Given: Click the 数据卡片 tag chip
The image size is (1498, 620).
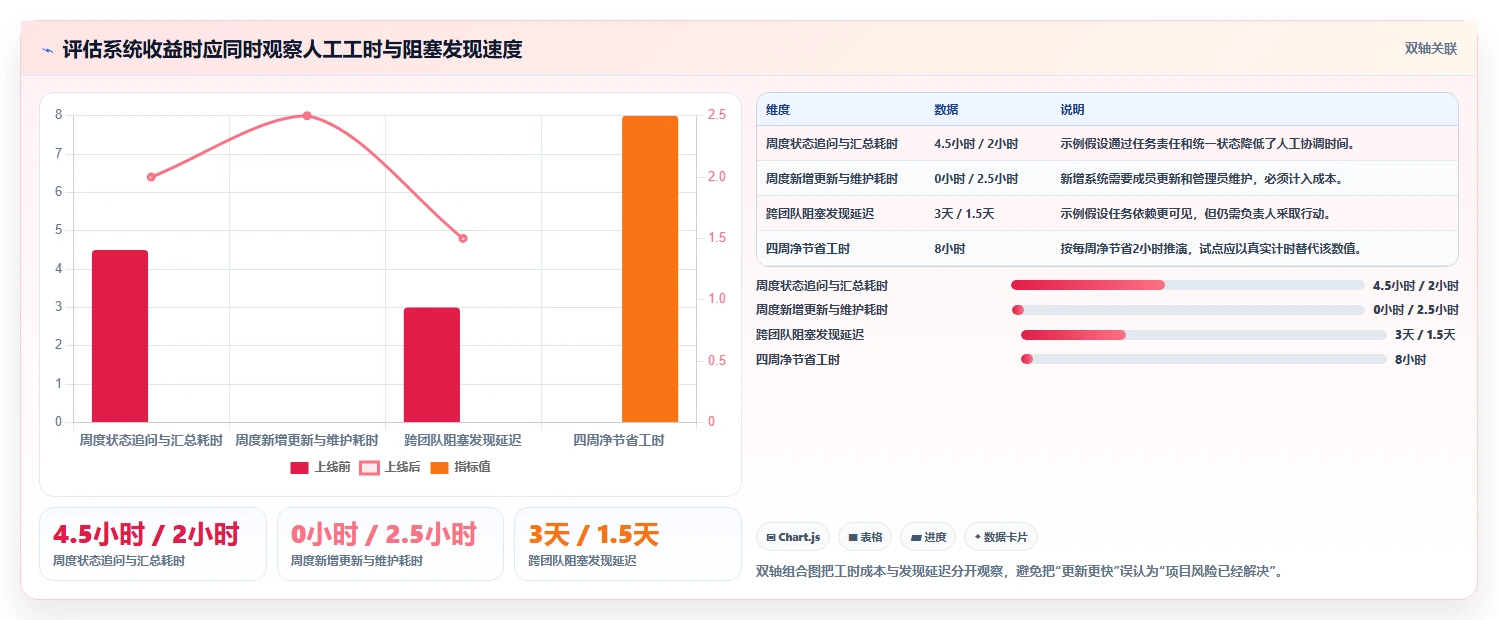Looking at the screenshot, I should pyautogui.click(x=1001, y=537).
